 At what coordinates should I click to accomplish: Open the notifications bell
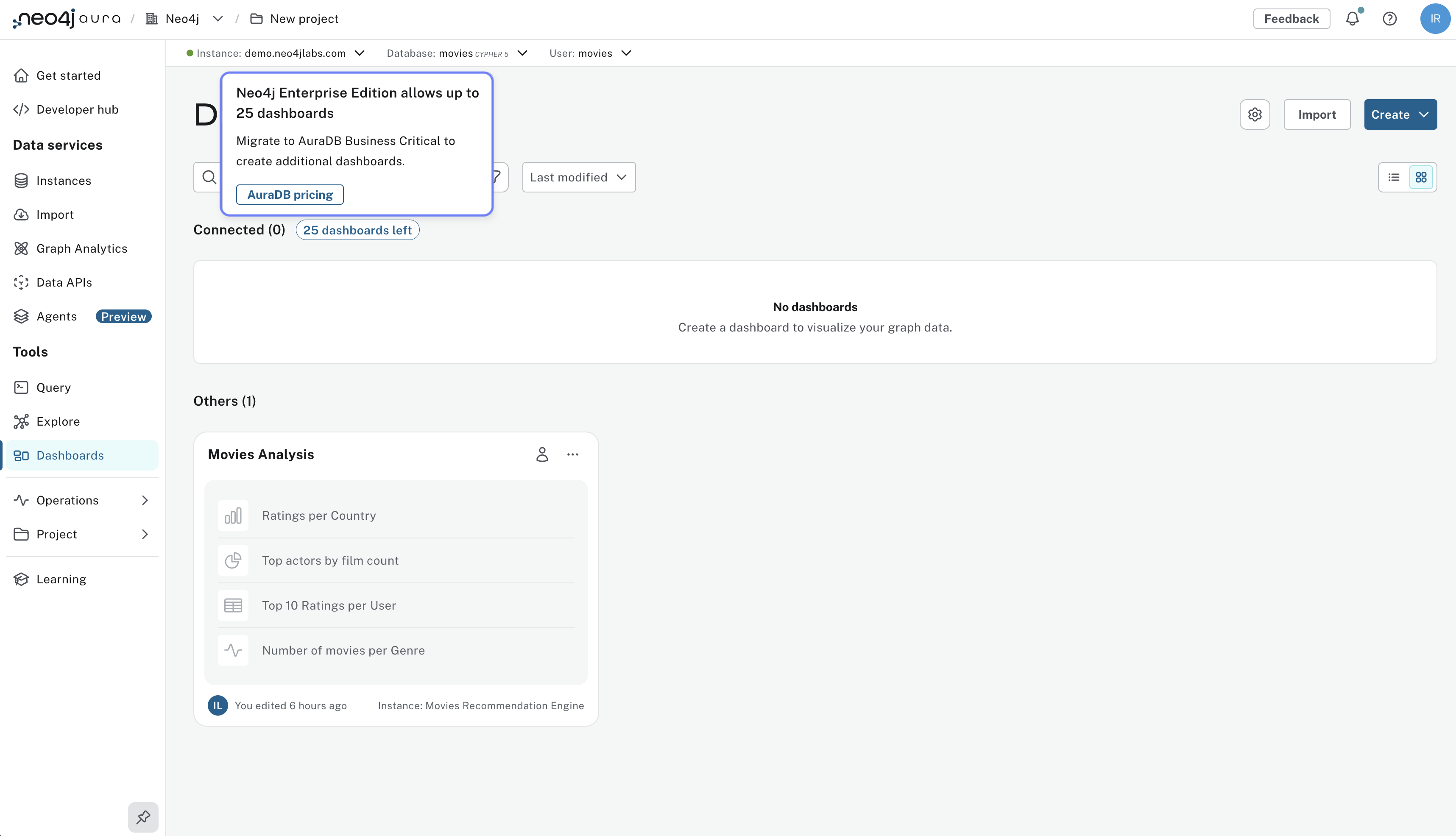(x=1353, y=18)
